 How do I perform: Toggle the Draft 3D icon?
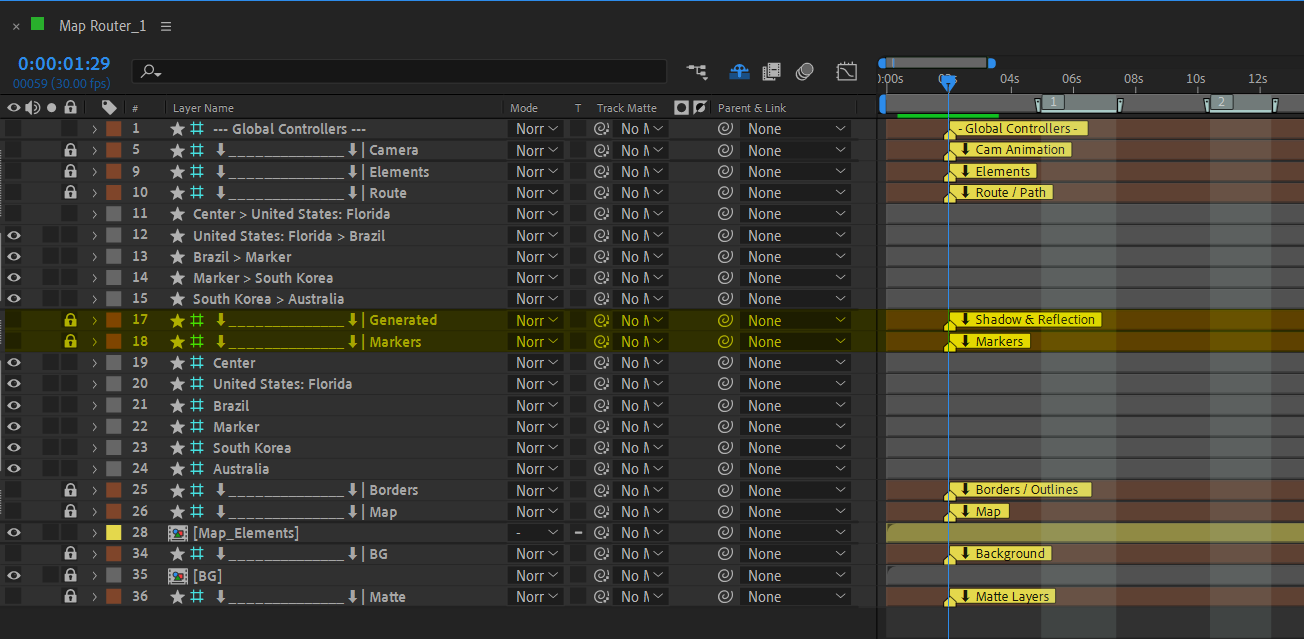click(x=739, y=72)
